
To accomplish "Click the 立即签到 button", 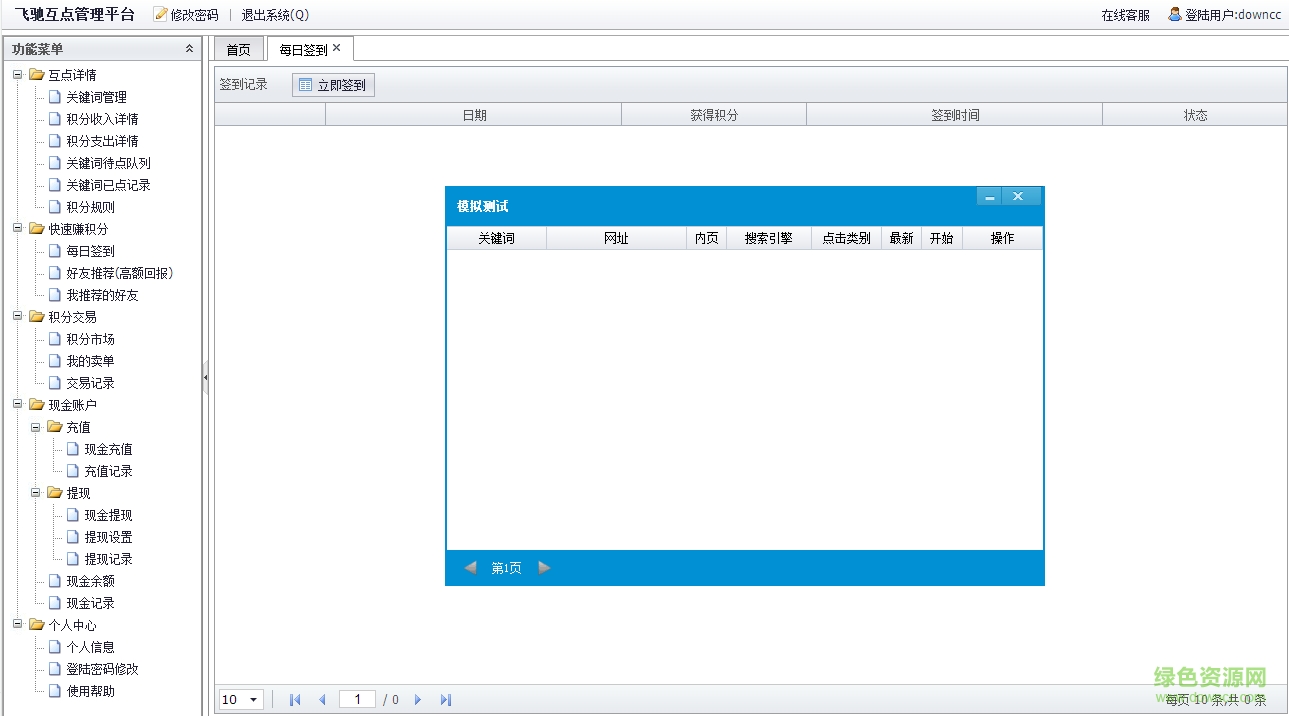I will (333, 85).
